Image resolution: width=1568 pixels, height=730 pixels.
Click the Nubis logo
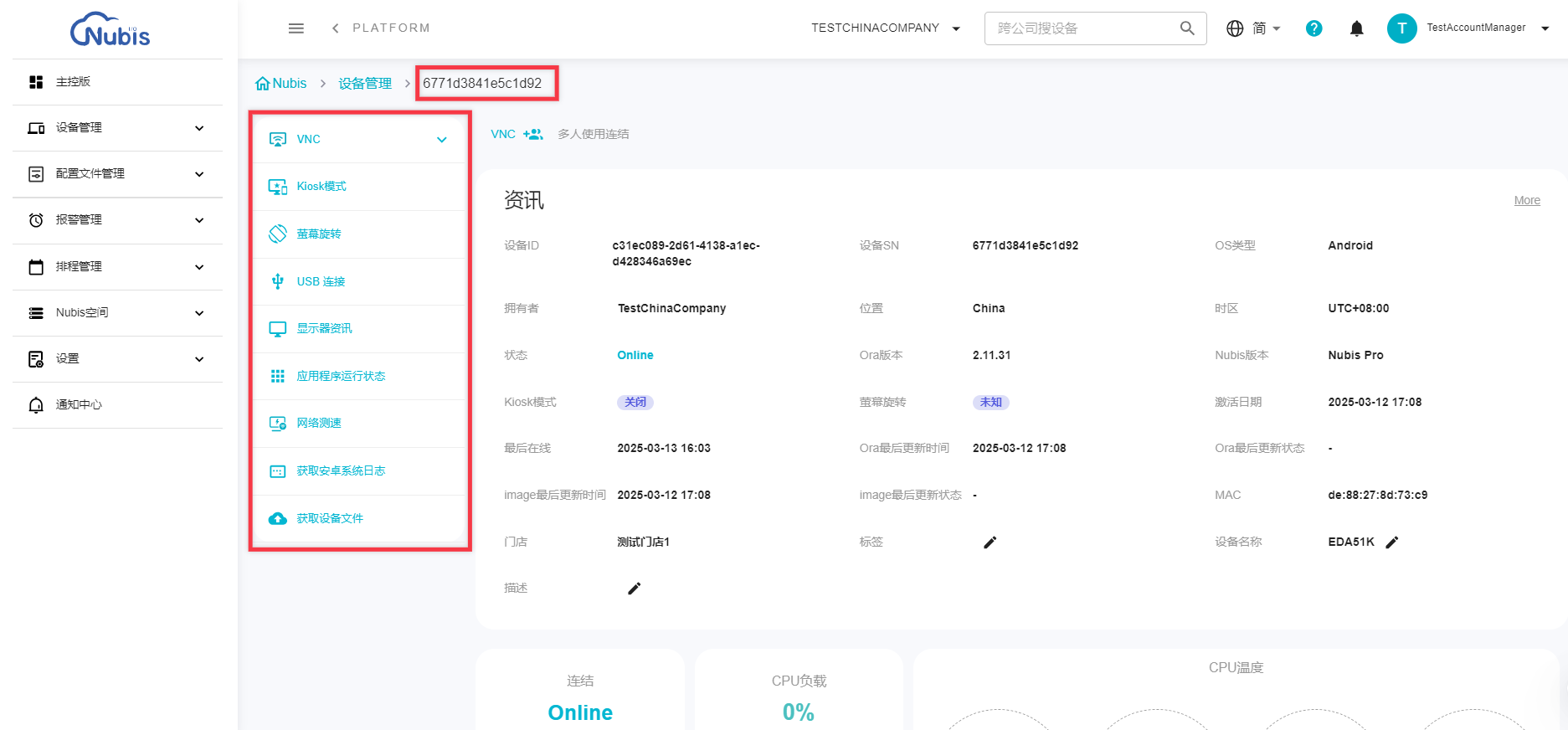coord(110,29)
